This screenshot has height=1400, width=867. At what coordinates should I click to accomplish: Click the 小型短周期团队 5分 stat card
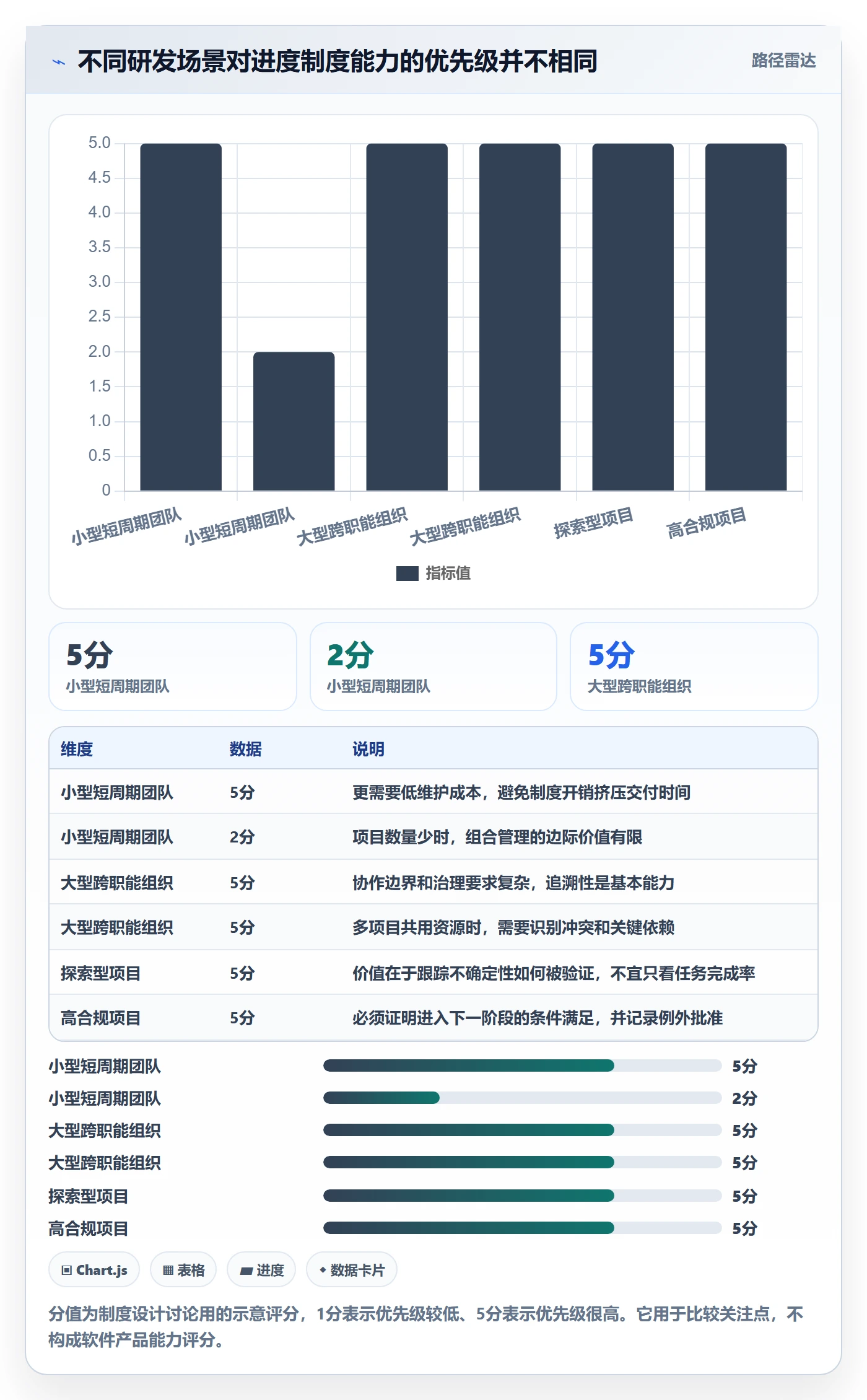(x=173, y=667)
